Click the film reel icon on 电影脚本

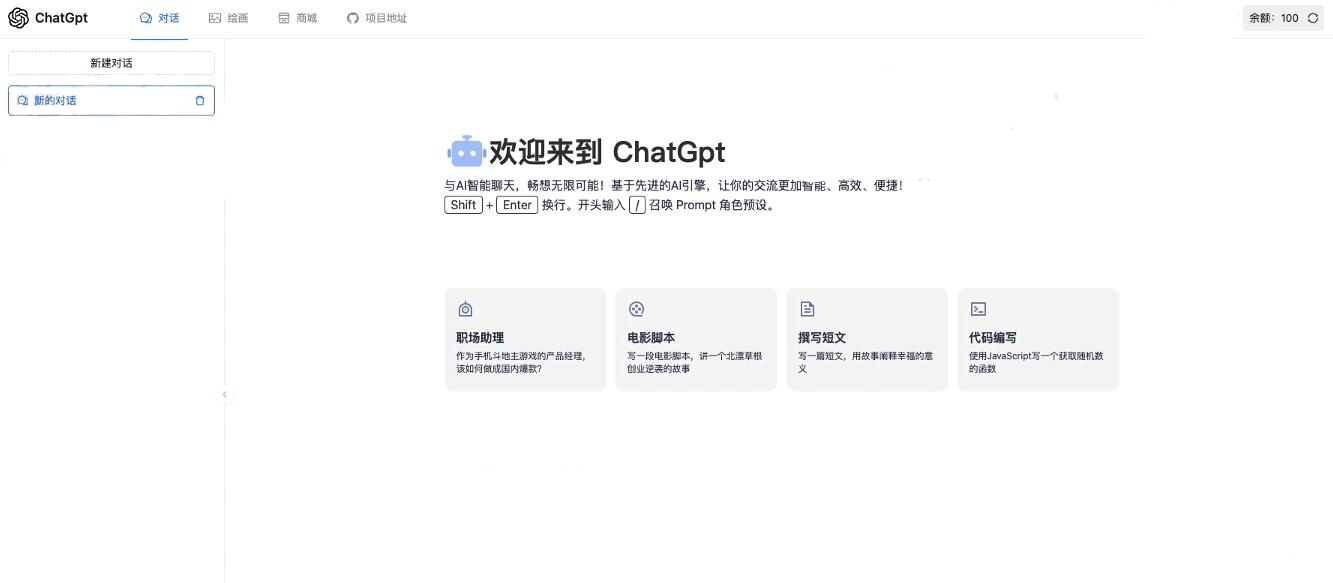[x=636, y=310]
